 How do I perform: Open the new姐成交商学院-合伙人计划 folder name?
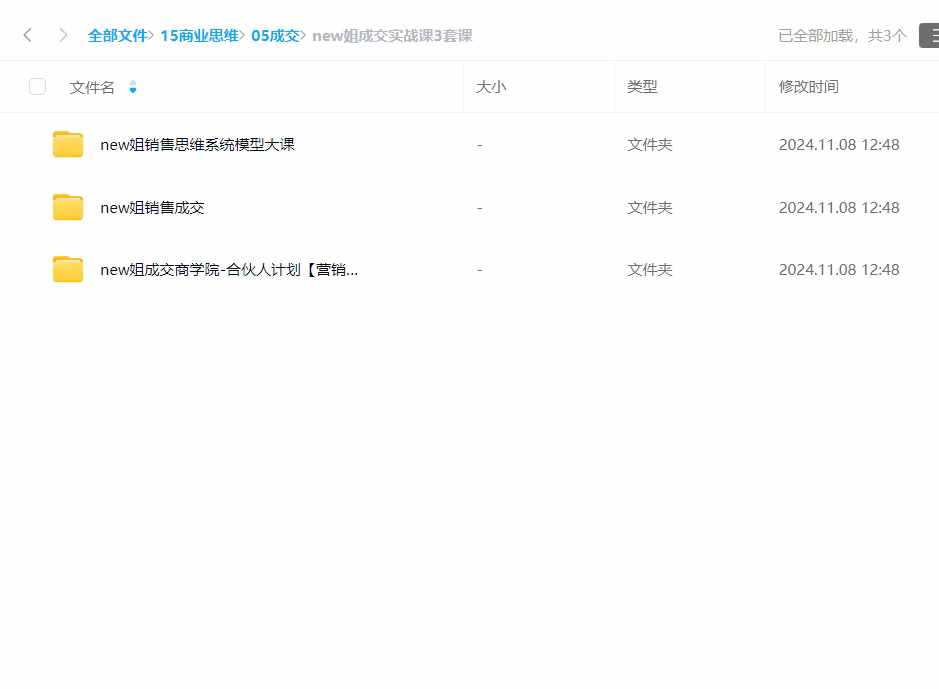point(229,270)
